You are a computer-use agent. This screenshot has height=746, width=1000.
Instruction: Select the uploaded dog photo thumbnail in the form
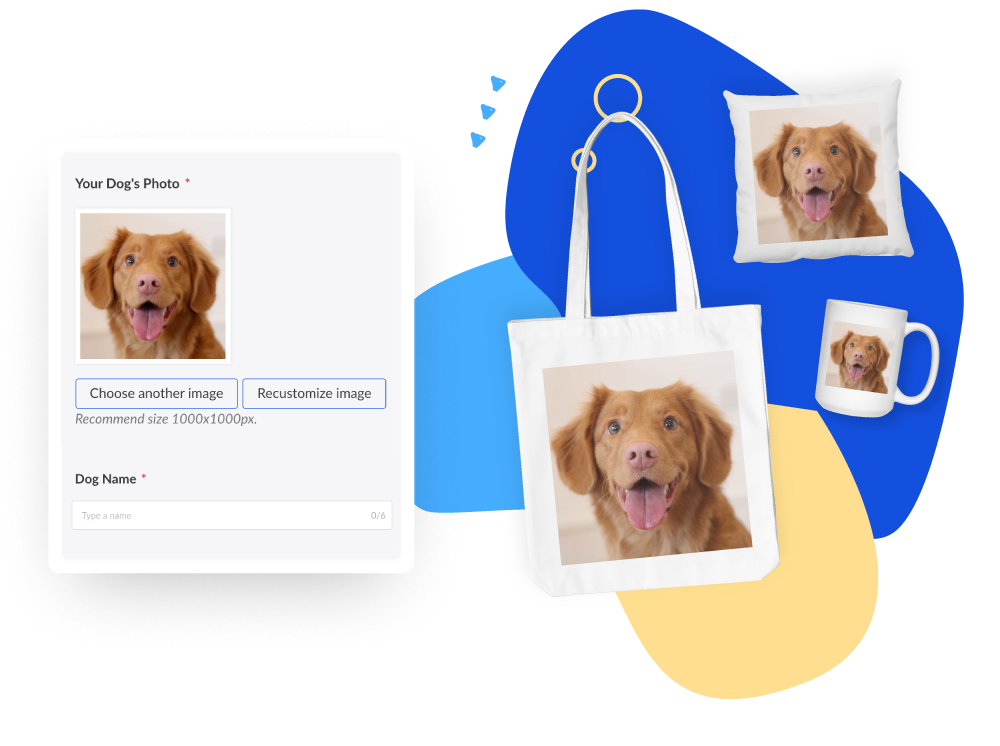click(153, 286)
